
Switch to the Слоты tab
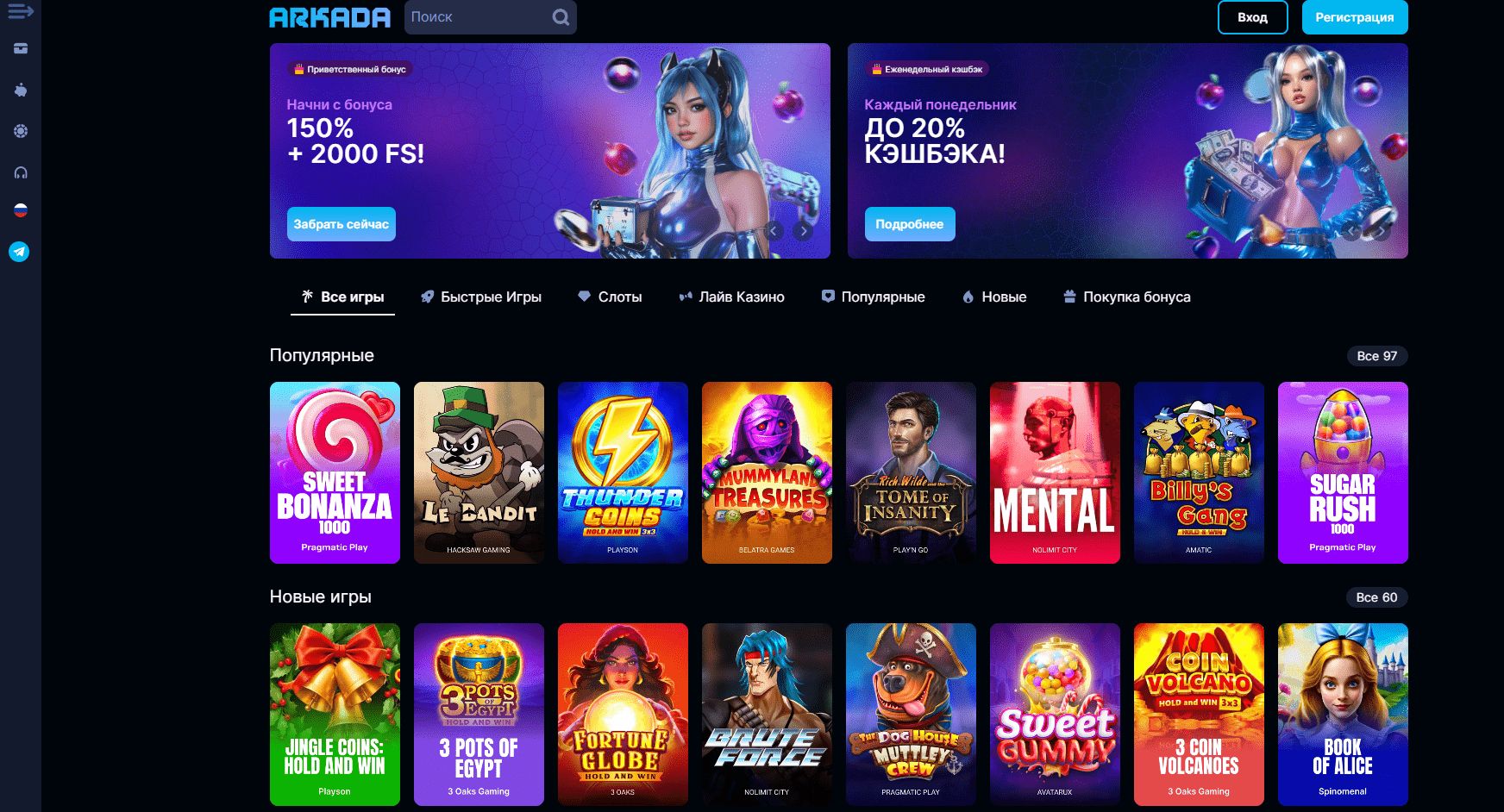click(610, 297)
